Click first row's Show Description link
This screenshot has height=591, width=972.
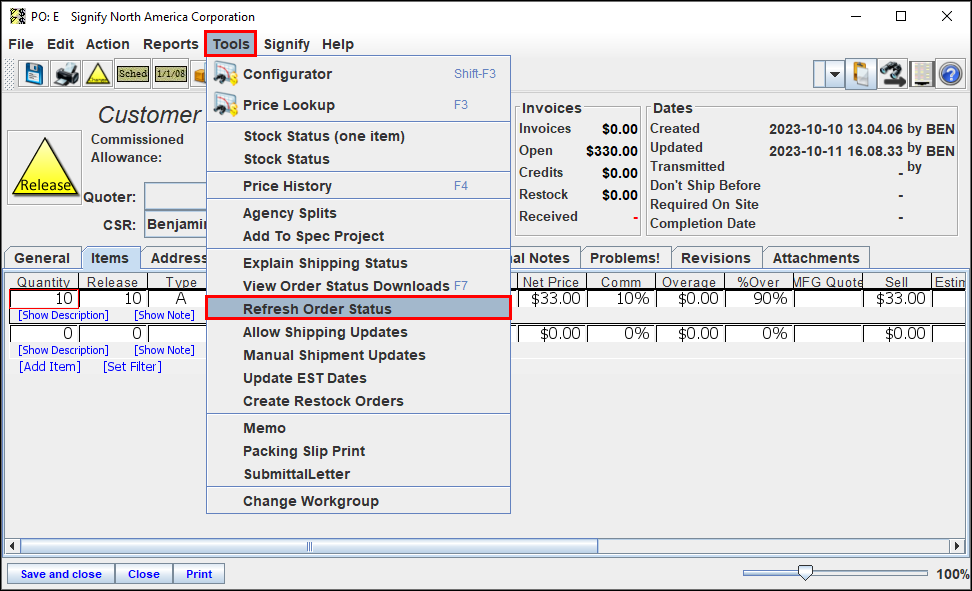click(63, 315)
